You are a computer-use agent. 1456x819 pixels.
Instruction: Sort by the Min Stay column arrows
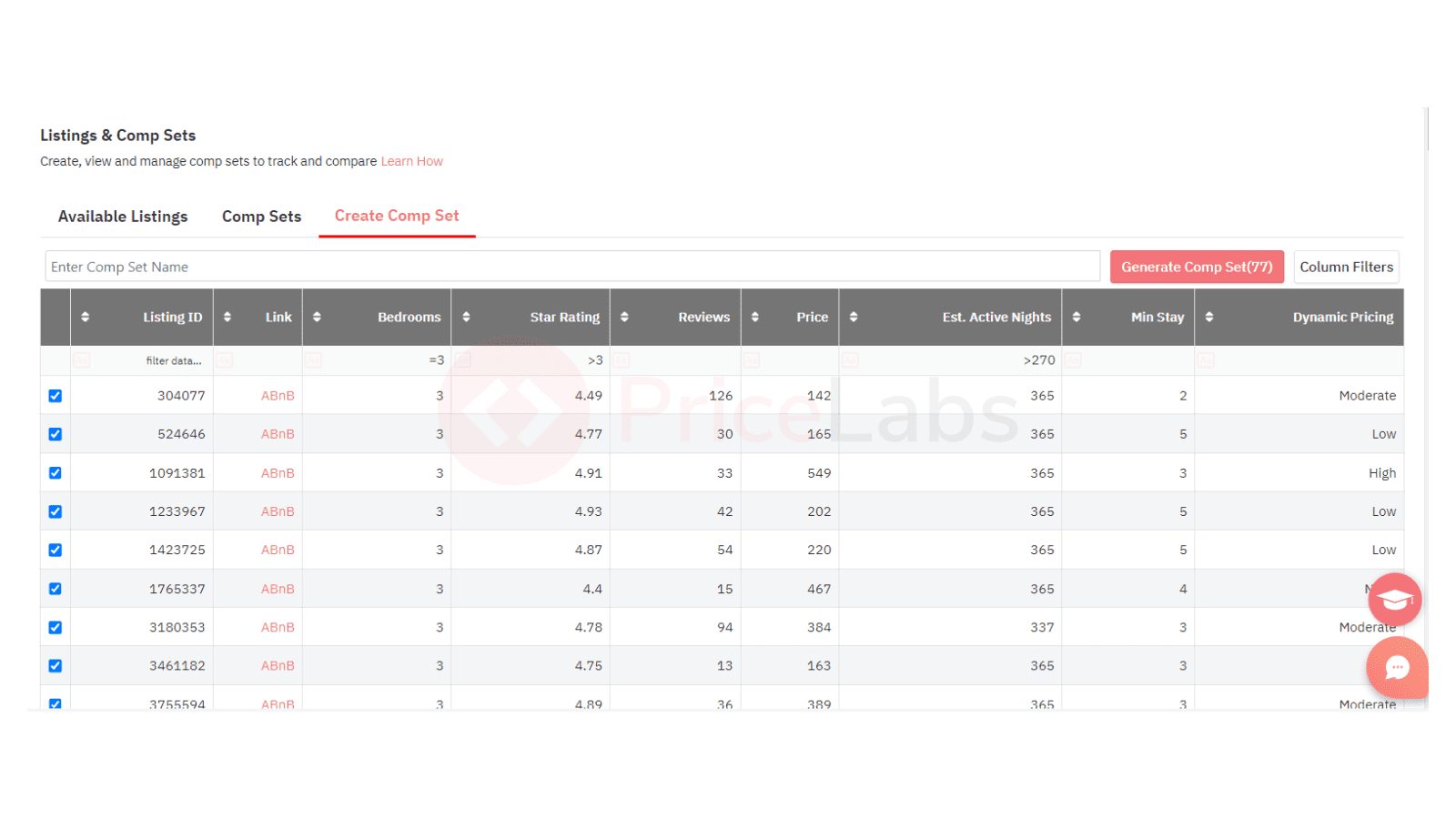tap(1077, 317)
